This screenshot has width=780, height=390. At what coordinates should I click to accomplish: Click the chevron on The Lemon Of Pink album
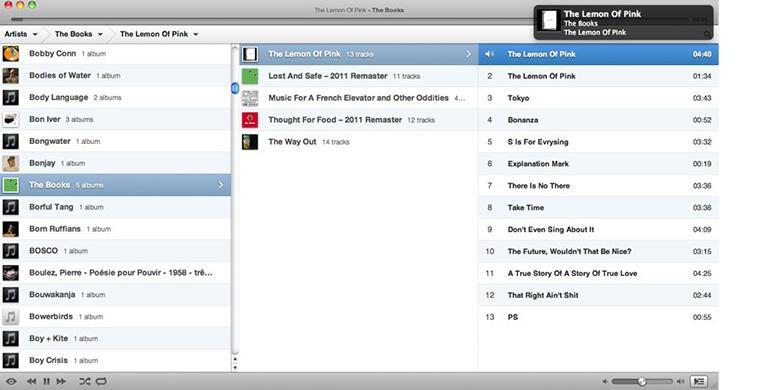coord(468,54)
